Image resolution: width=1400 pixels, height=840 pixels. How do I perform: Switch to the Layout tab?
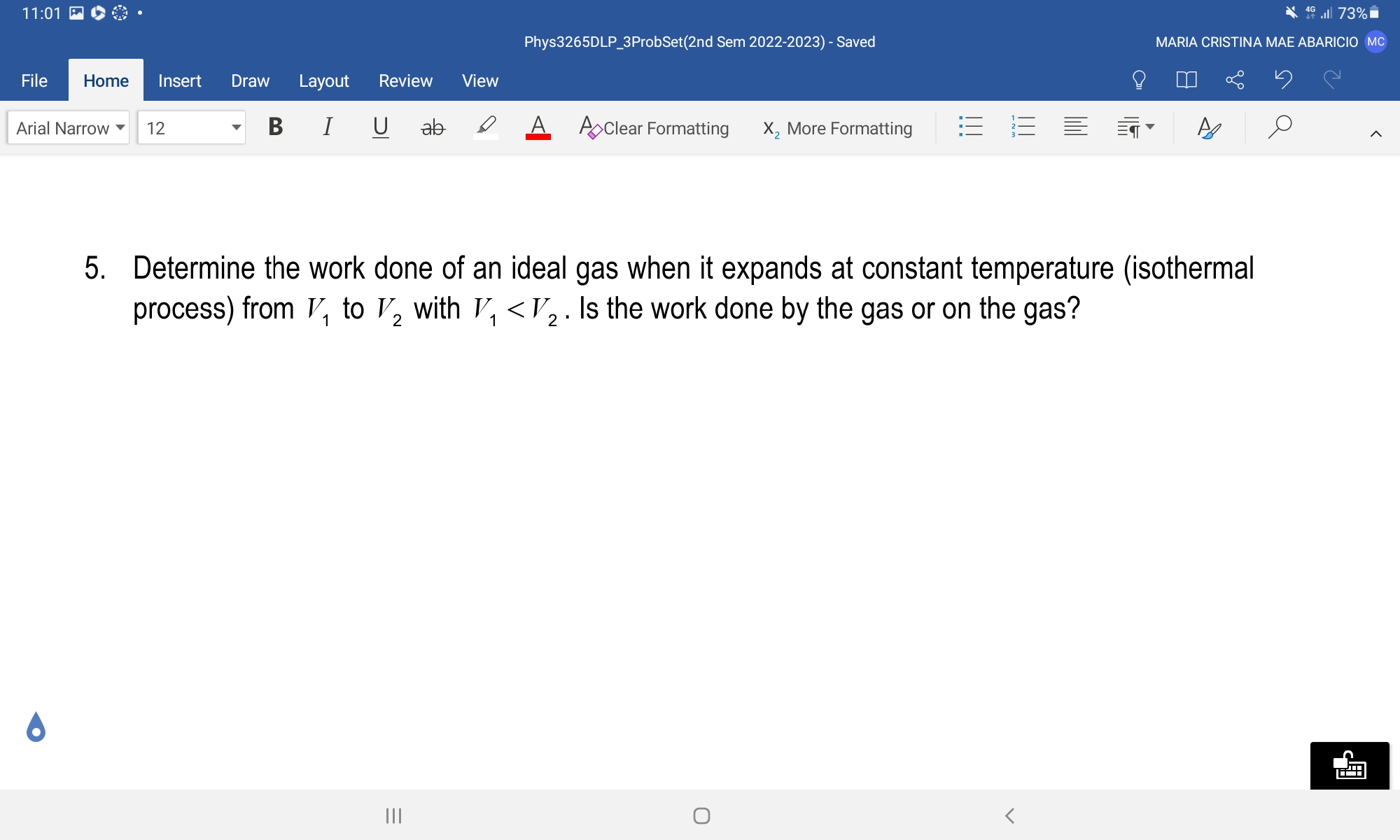click(x=323, y=80)
